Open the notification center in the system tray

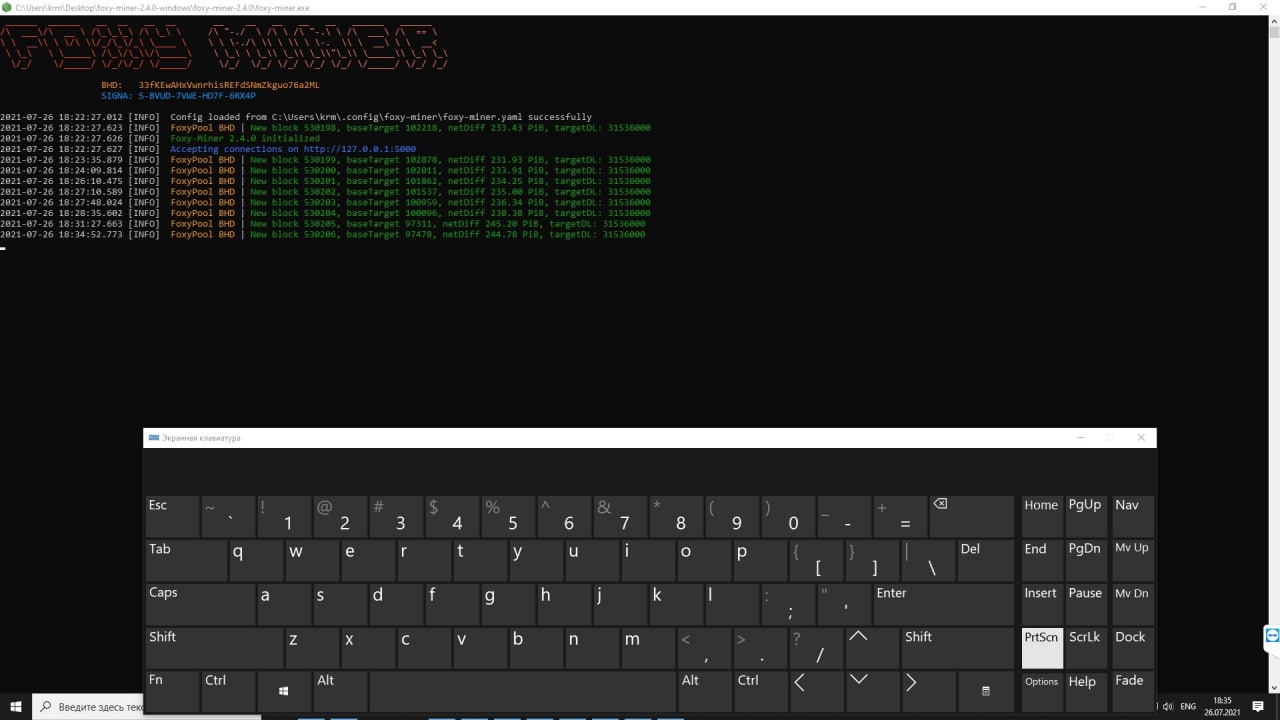click(1258, 707)
